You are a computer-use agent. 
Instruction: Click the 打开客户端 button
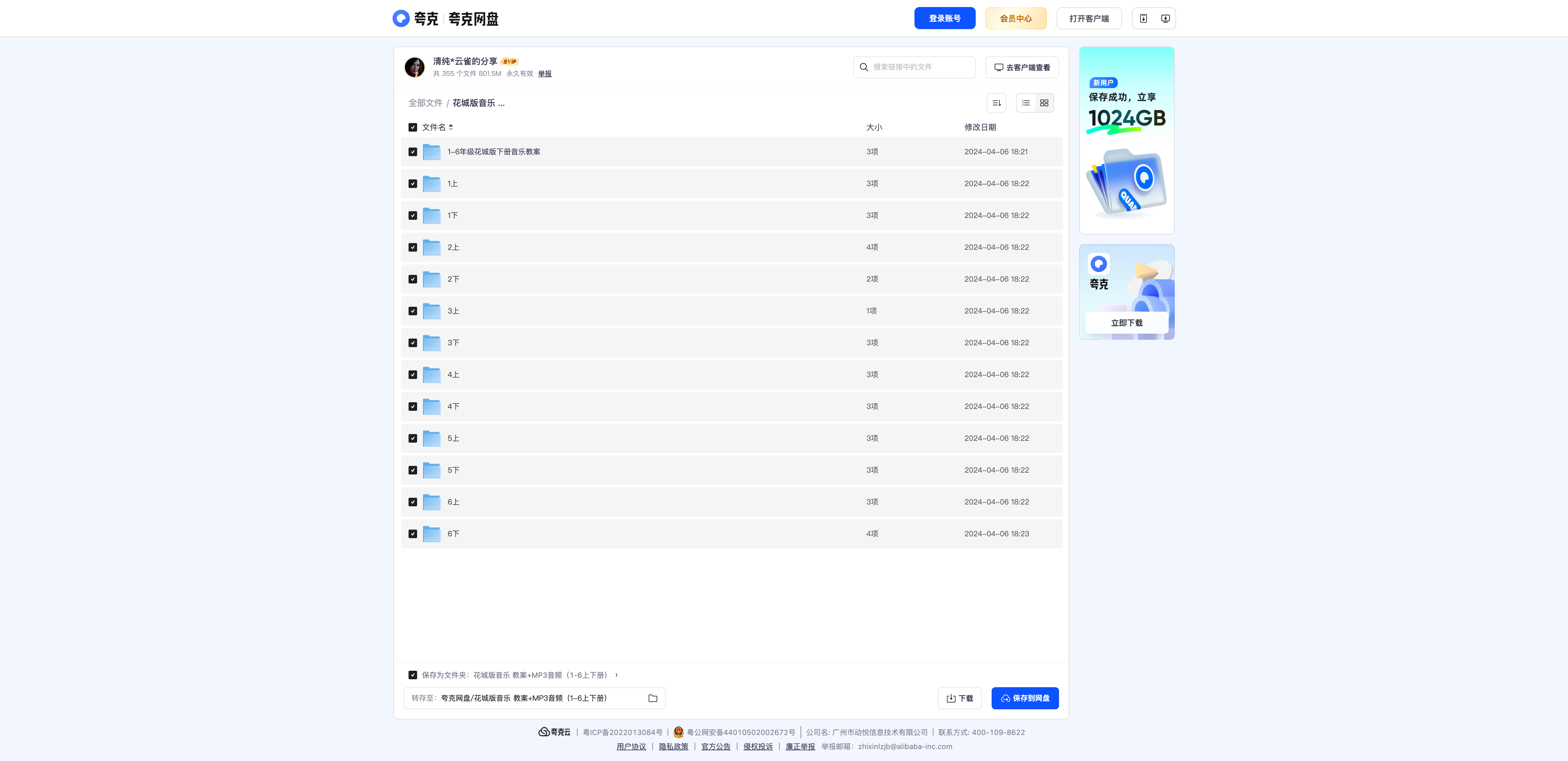click(x=1089, y=18)
